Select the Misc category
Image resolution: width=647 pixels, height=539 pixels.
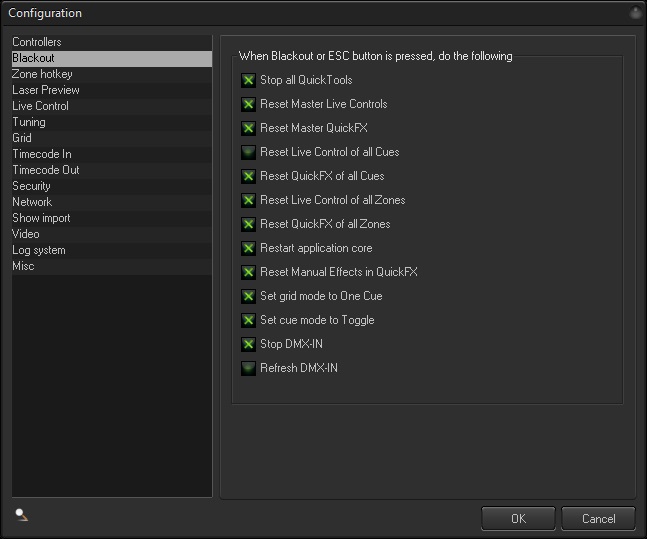click(x=23, y=266)
